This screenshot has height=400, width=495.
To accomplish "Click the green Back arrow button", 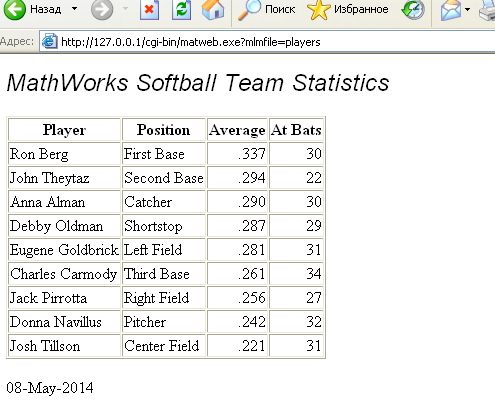I will pos(14,9).
